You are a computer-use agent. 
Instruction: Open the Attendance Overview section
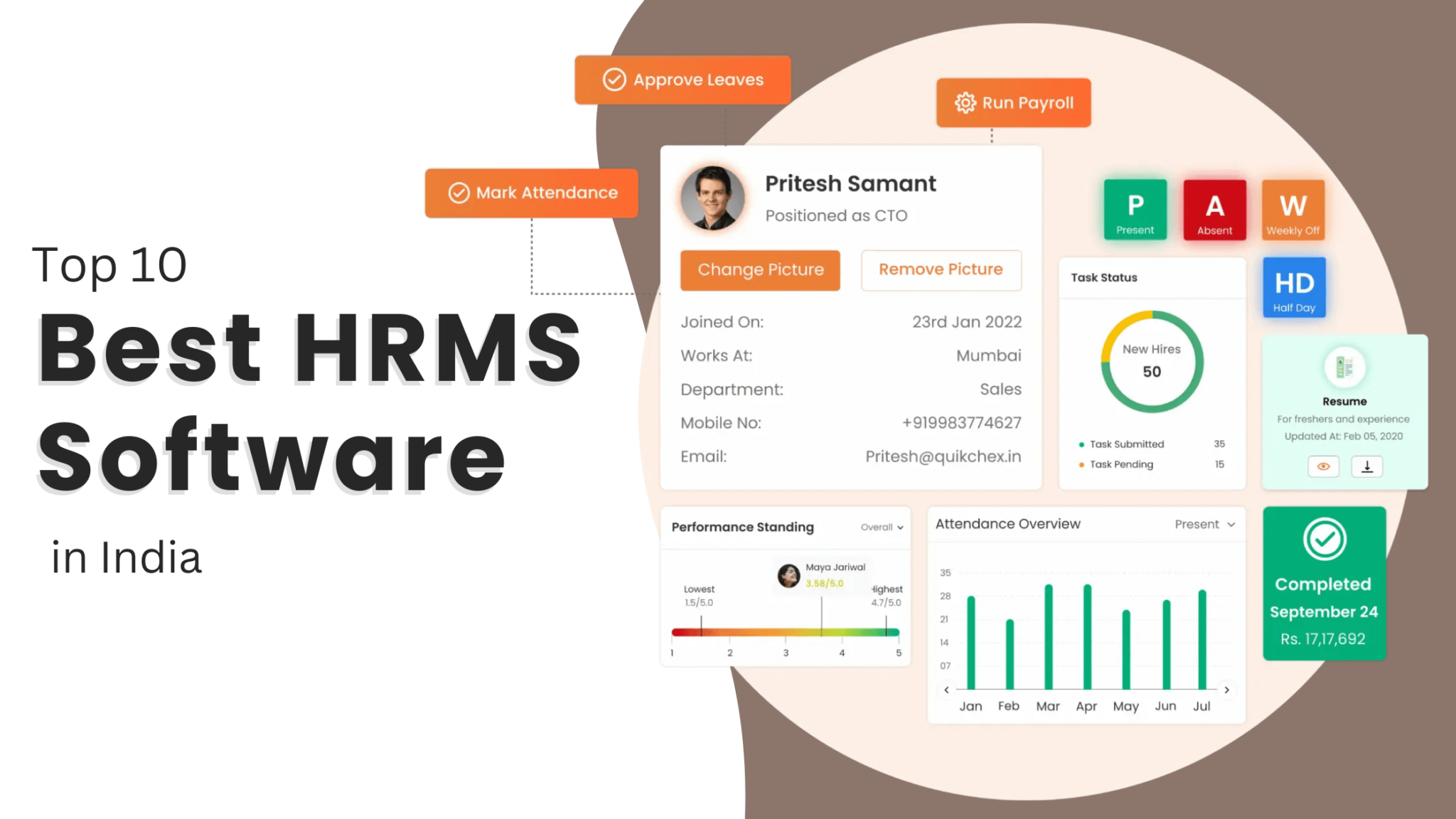pyautogui.click(x=1007, y=524)
